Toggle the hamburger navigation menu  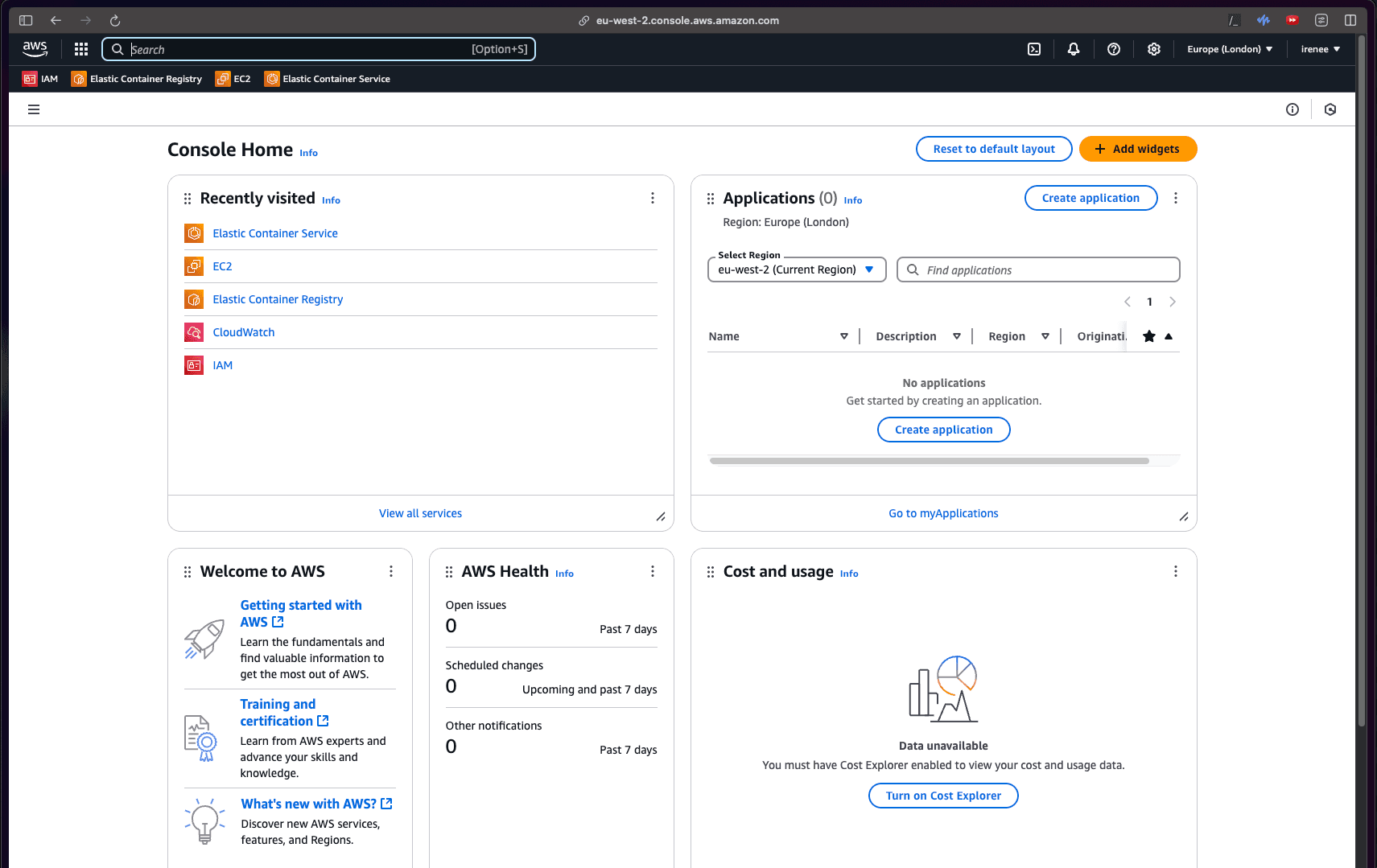click(34, 109)
